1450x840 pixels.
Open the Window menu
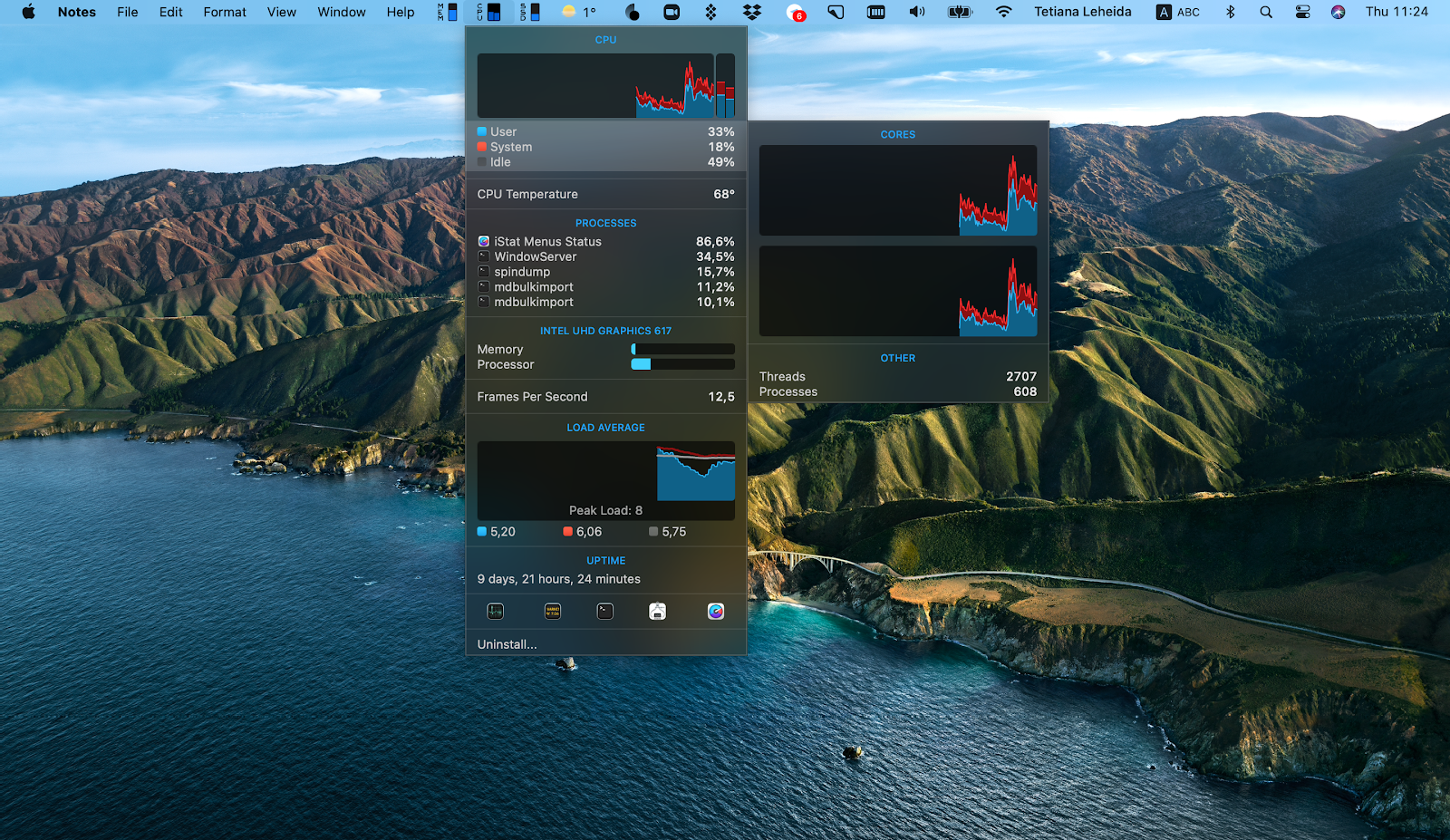coord(342,12)
